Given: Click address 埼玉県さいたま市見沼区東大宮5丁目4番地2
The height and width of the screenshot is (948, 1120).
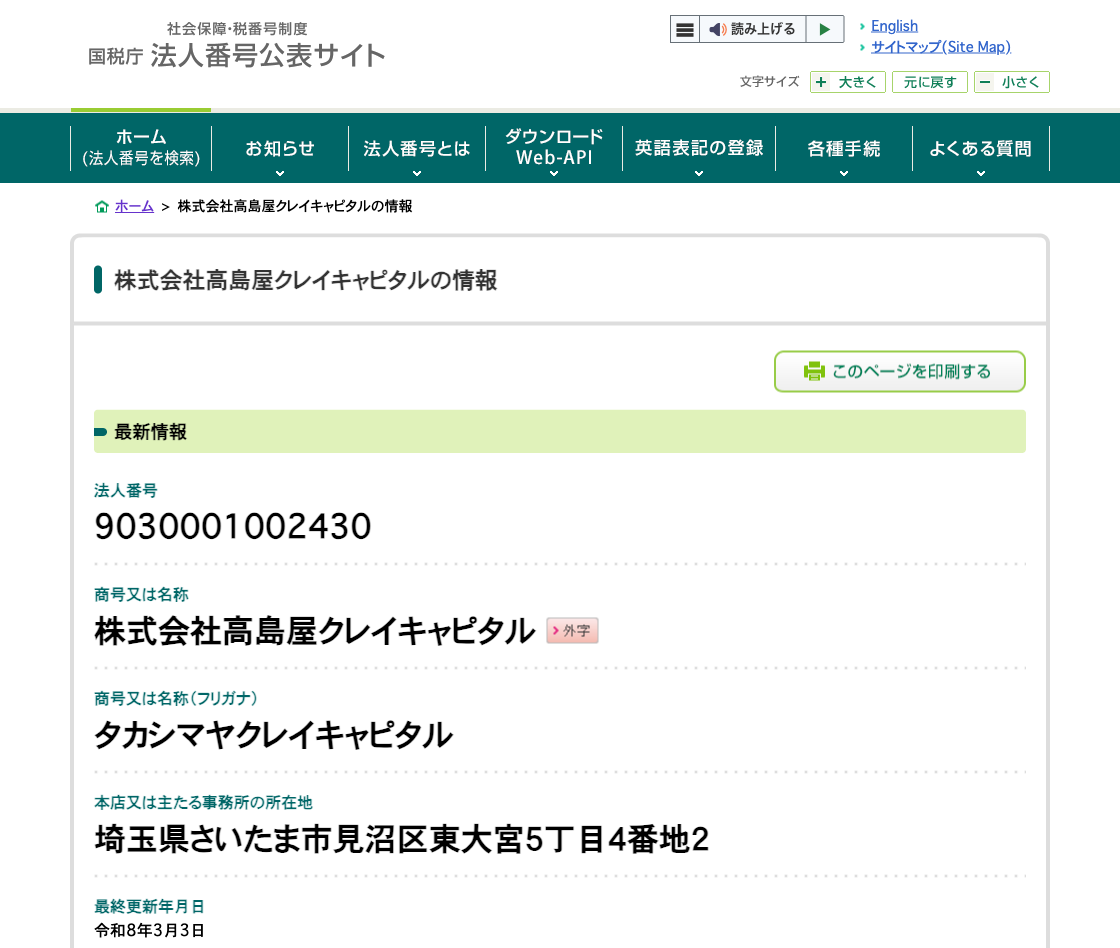Looking at the screenshot, I should pyautogui.click(x=401, y=839).
